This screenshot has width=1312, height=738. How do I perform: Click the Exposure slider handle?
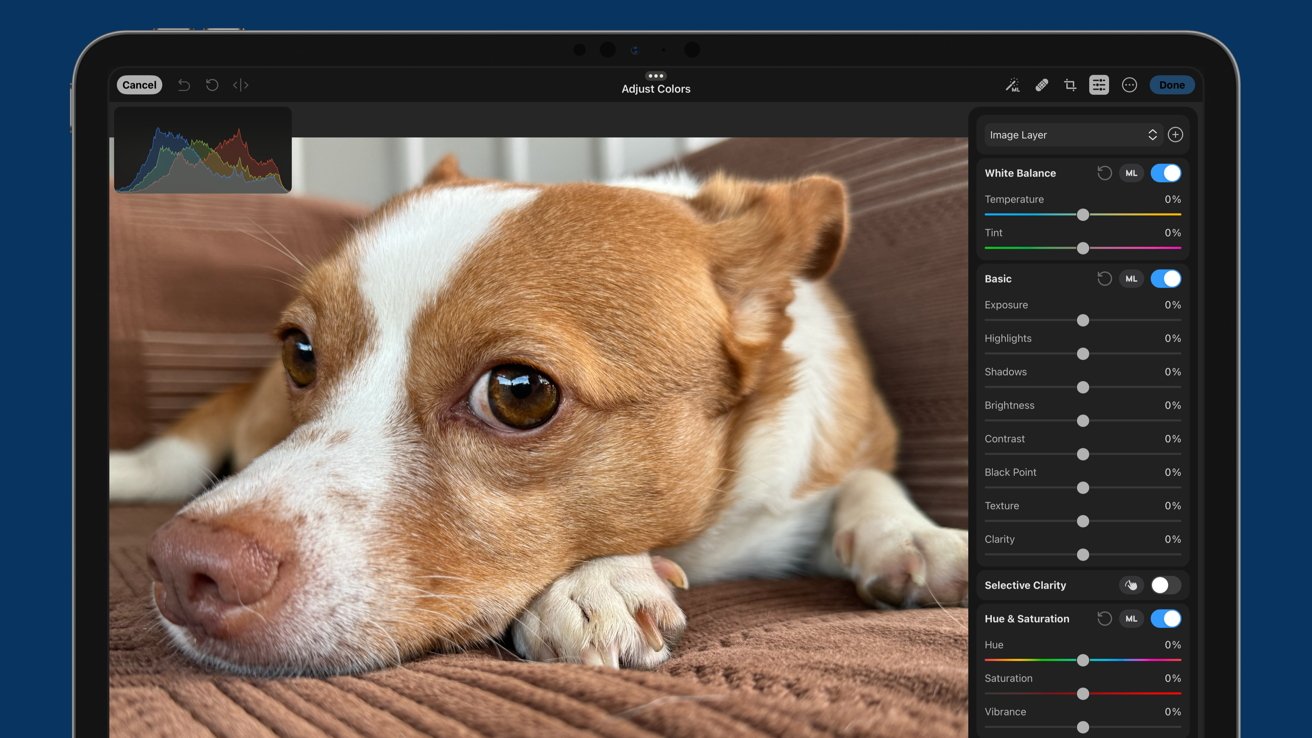[x=1083, y=321]
